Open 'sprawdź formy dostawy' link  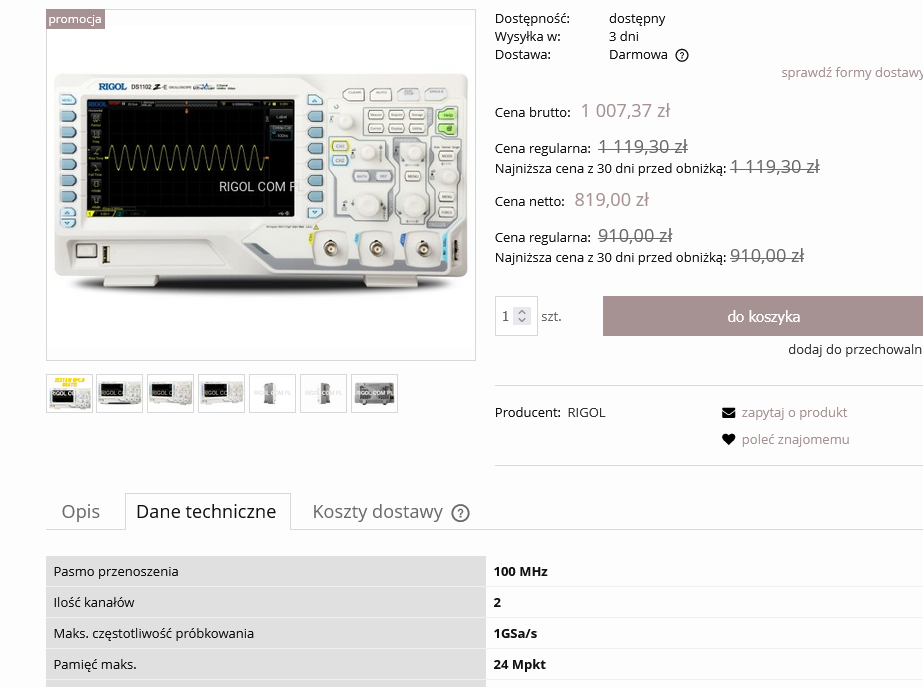tap(851, 73)
